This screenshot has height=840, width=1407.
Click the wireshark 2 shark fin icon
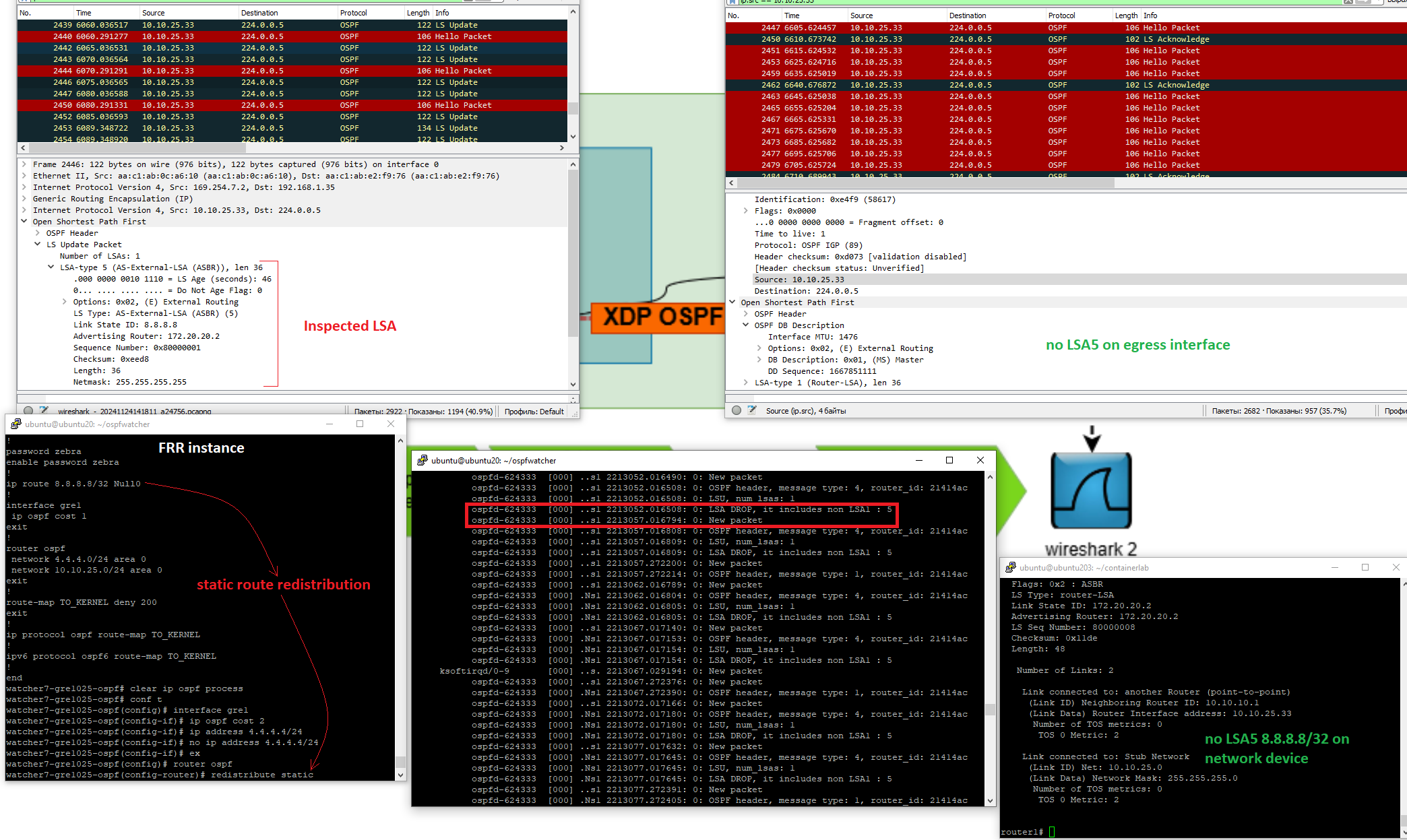click(x=1091, y=490)
